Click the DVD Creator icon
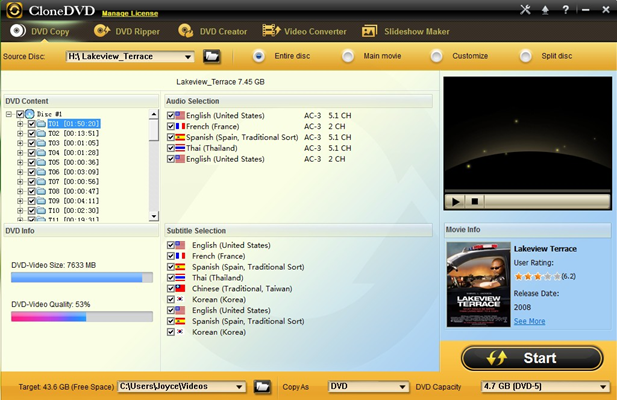The height and width of the screenshot is (400, 617). 185,31
